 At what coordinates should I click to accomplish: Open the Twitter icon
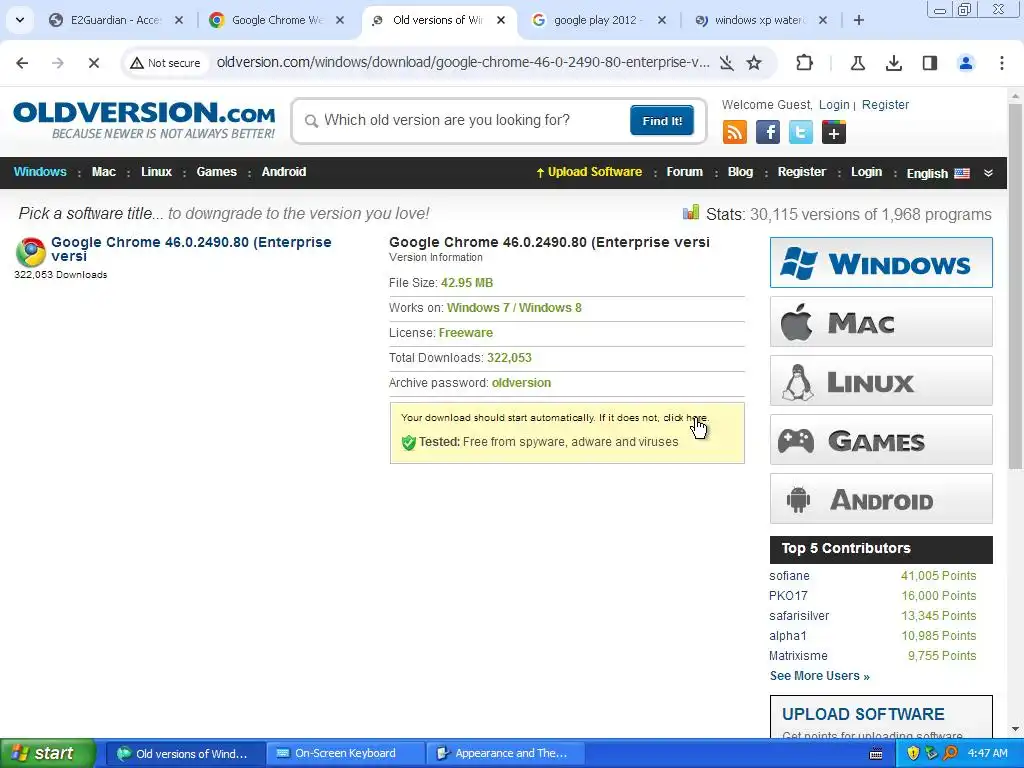tap(801, 133)
